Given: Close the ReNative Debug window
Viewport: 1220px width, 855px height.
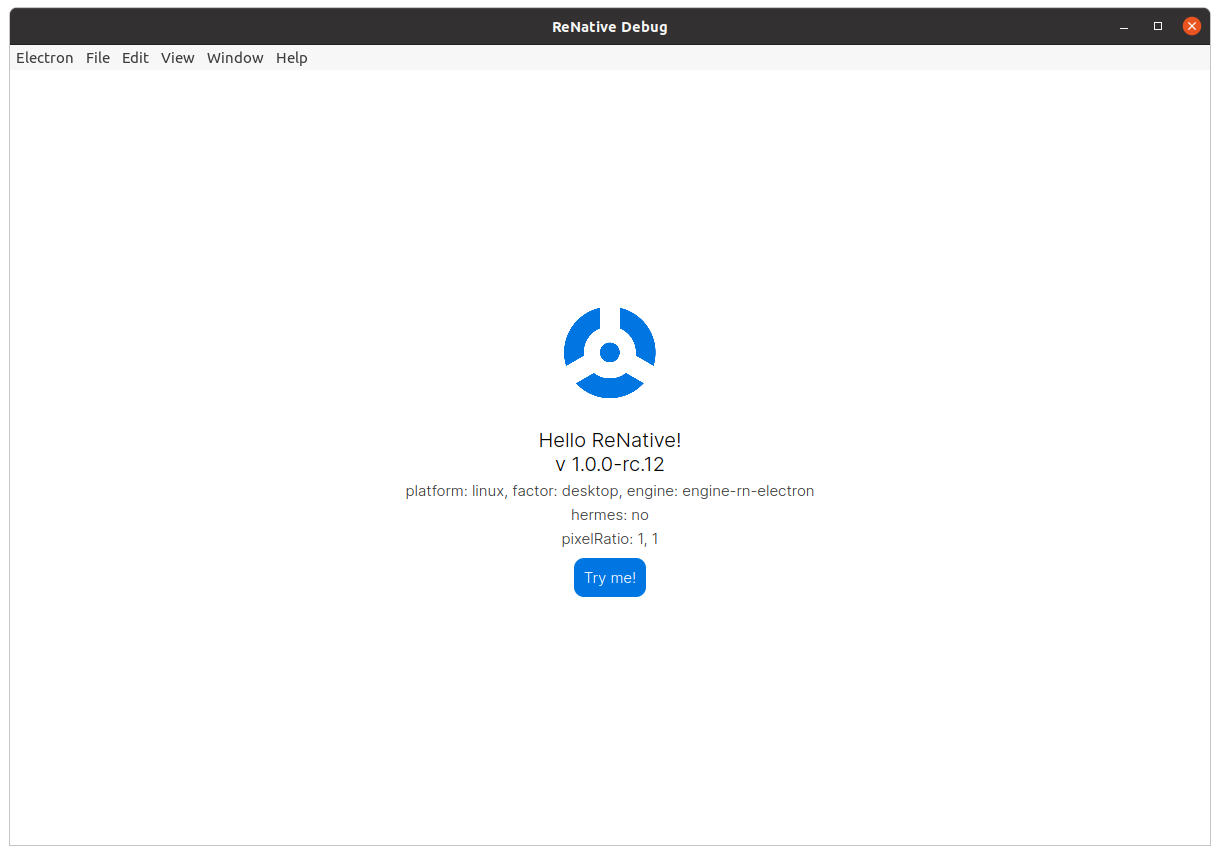Looking at the screenshot, I should (x=1191, y=27).
